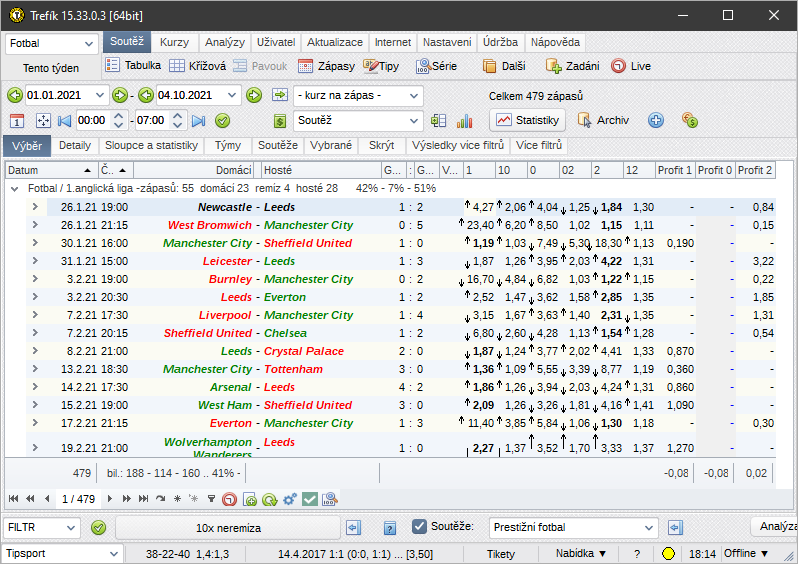This screenshot has height=564, width=798.
Task: Go to the next record in the navigator
Action: point(109,499)
